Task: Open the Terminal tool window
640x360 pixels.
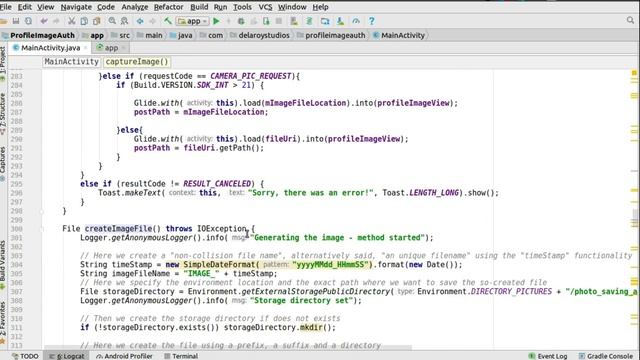Action: [x=181, y=356]
